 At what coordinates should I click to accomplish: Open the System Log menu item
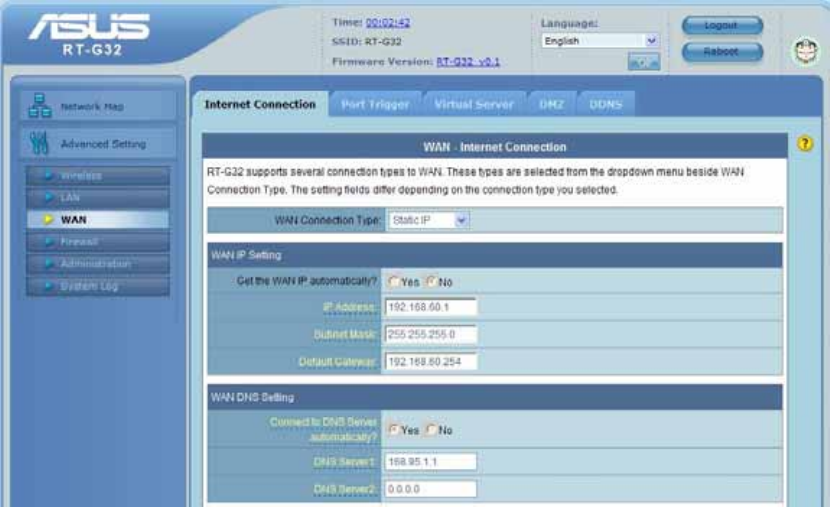tap(98, 286)
